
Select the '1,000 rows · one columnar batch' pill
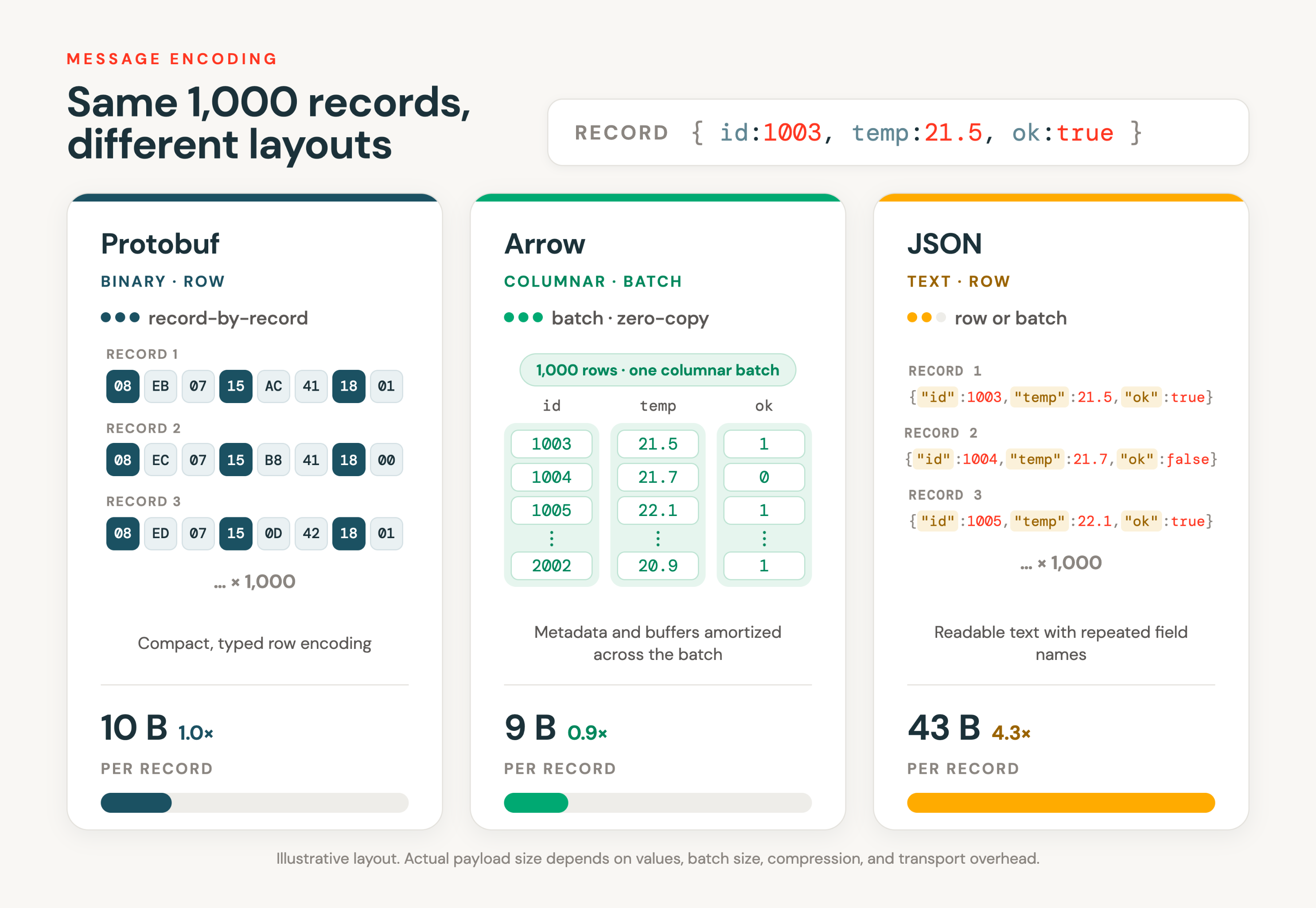[x=658, y=370]
